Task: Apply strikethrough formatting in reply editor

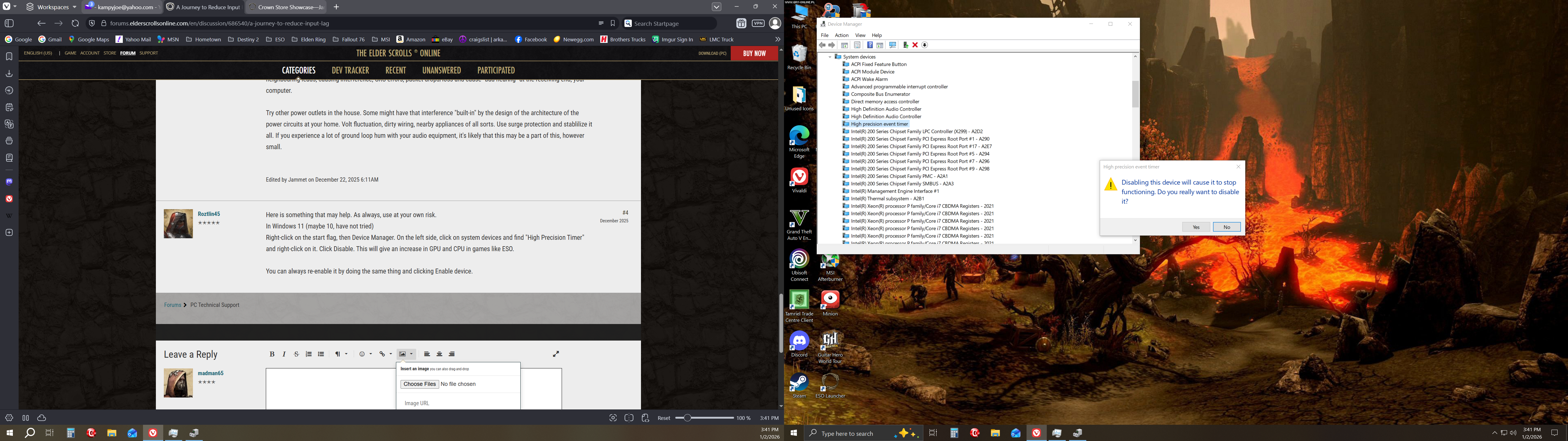Action: pyautogui.click(x=296, y=354)
